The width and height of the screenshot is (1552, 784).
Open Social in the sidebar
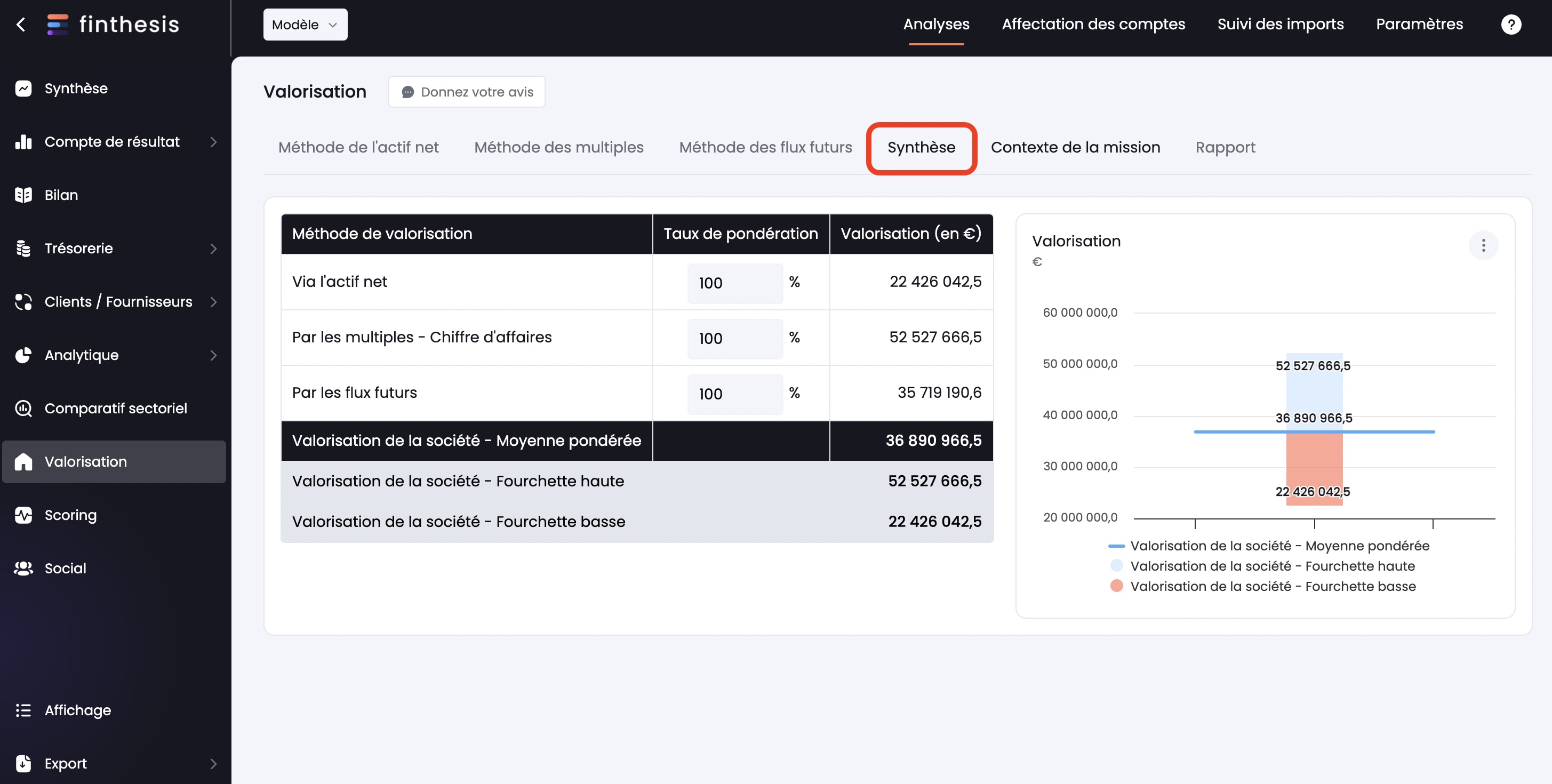tap(115, 568)
